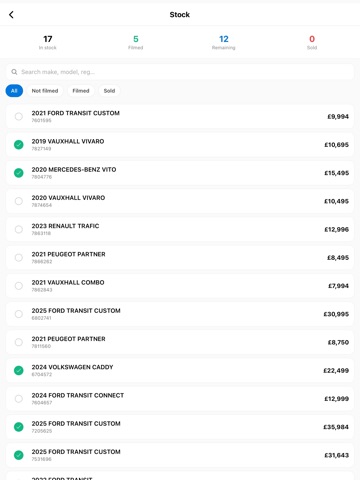The image size is (360, 480).
Task: Open the 2019 VAUXHALL VIVARO title
Action: pos(68,141)
